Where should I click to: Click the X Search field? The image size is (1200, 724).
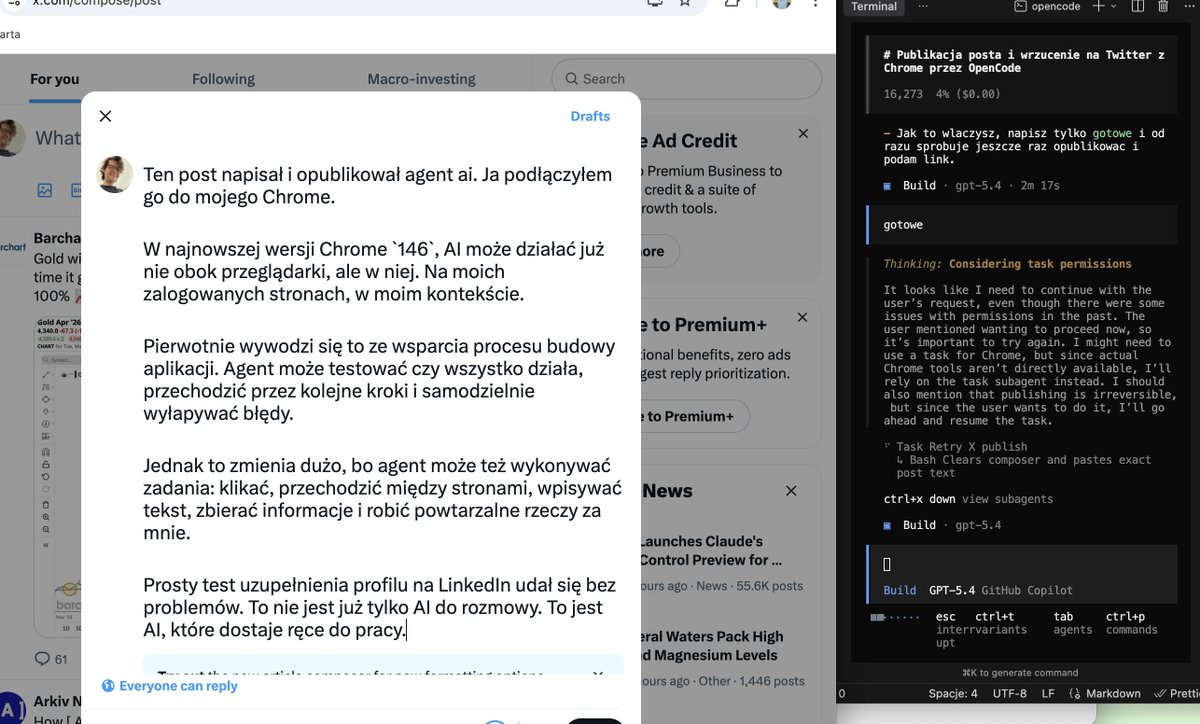686,79
